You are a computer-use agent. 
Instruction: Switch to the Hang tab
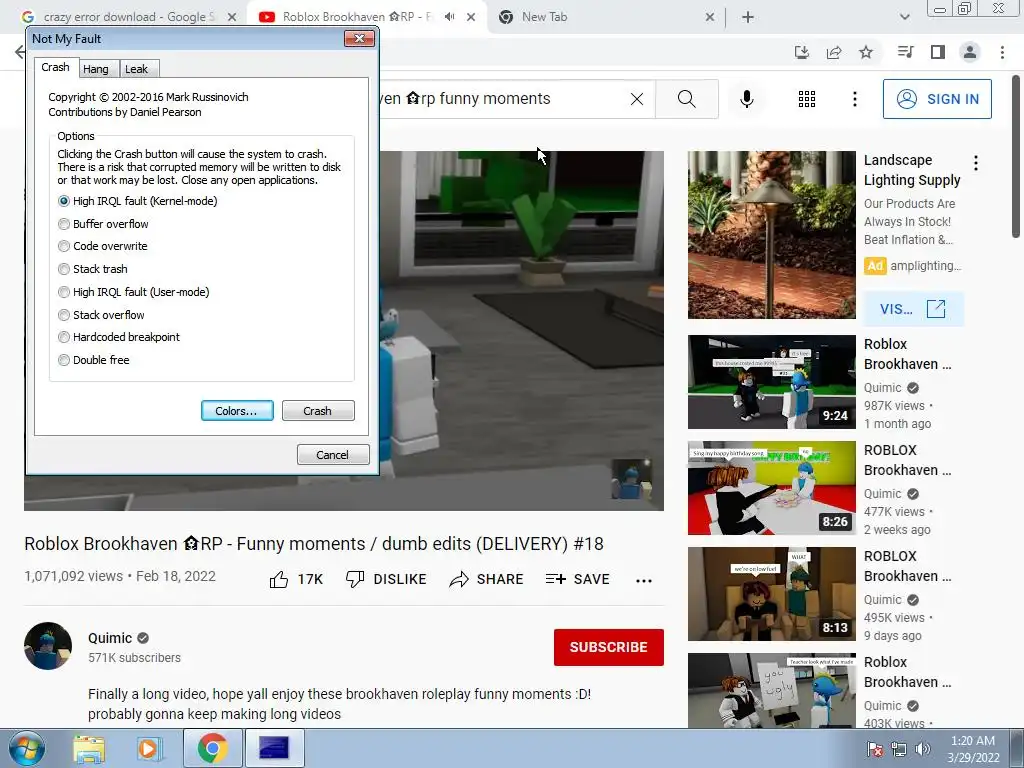point(96,69)
